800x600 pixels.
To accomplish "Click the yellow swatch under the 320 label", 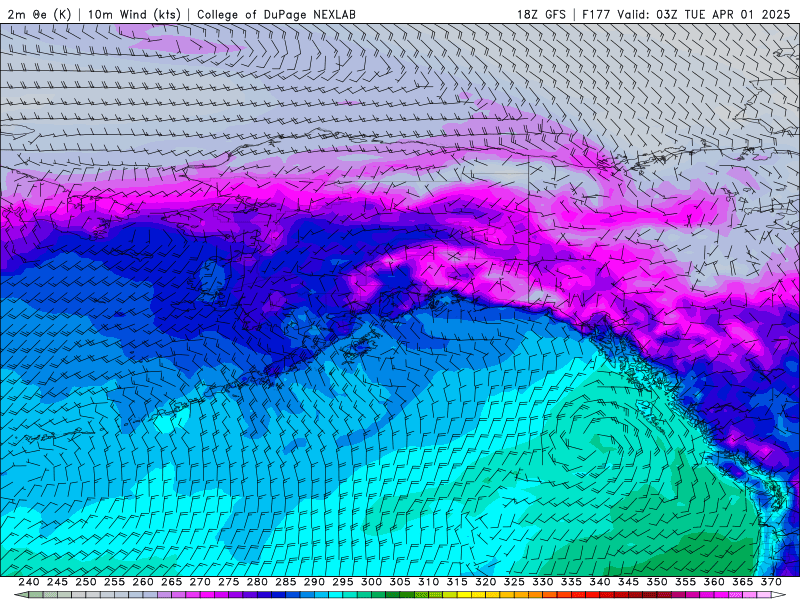I will (478, 595).
